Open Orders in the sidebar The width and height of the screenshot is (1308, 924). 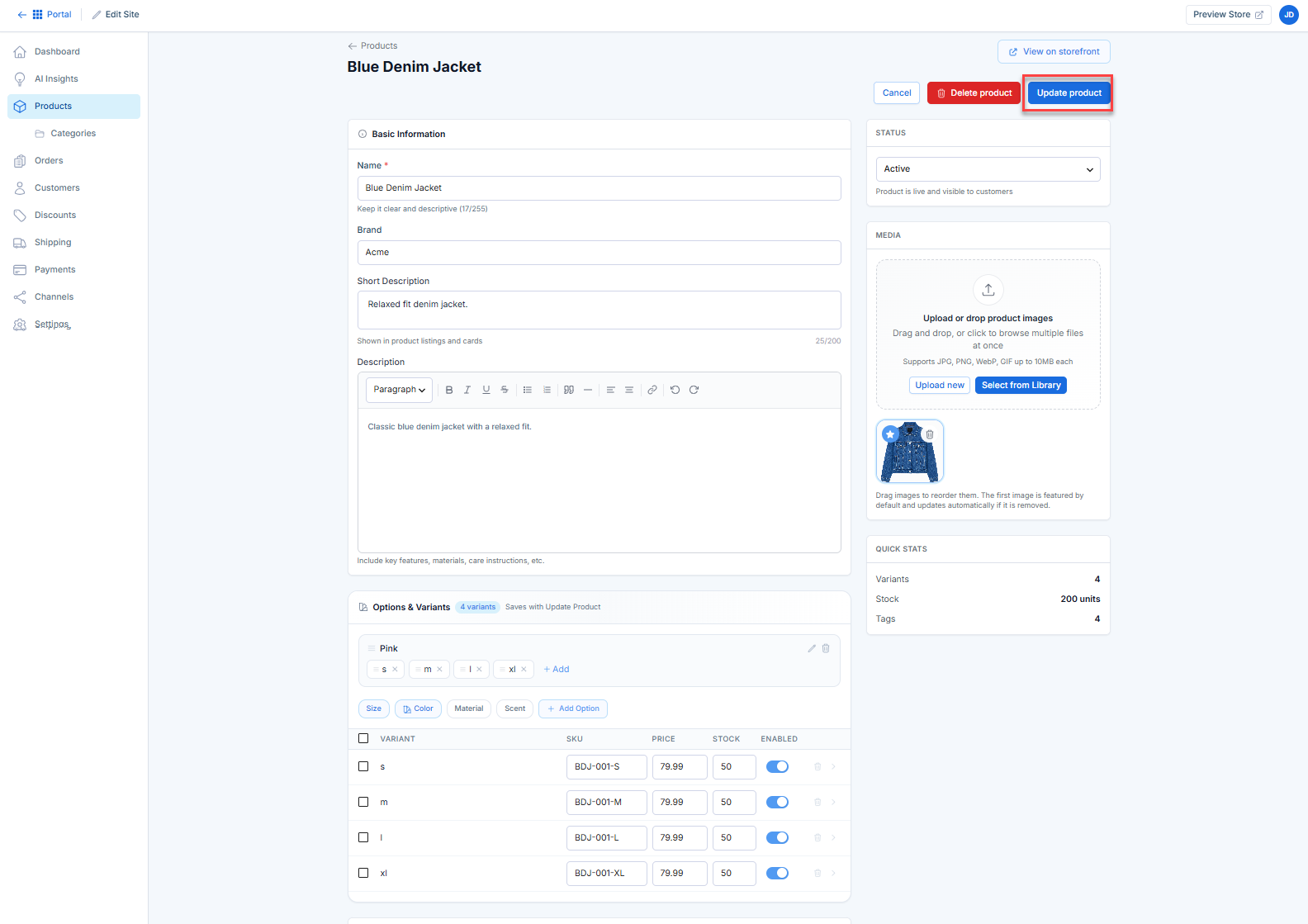click(x=73, y=161)
